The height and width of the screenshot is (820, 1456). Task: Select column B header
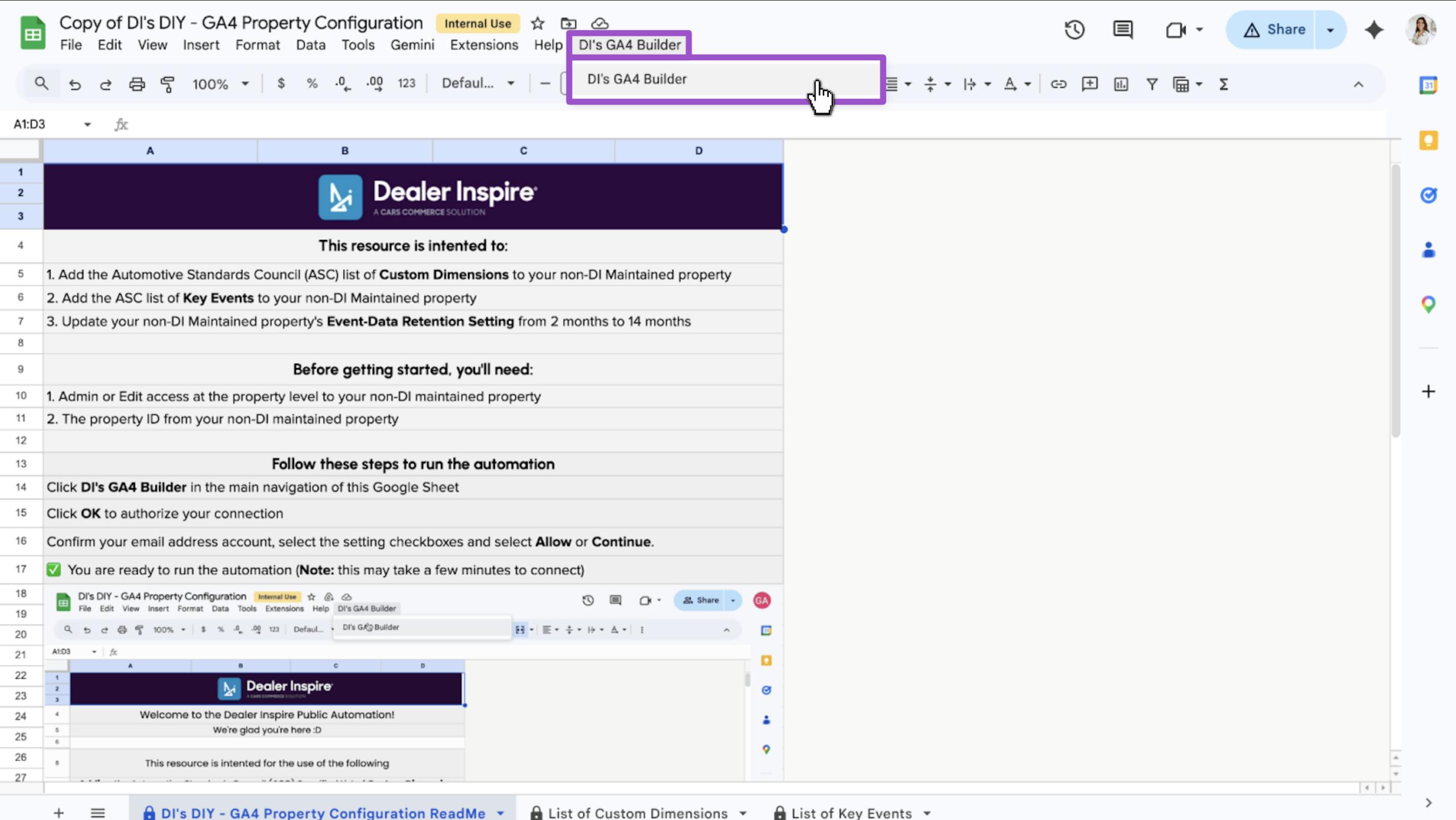click(x=345, y=151)
